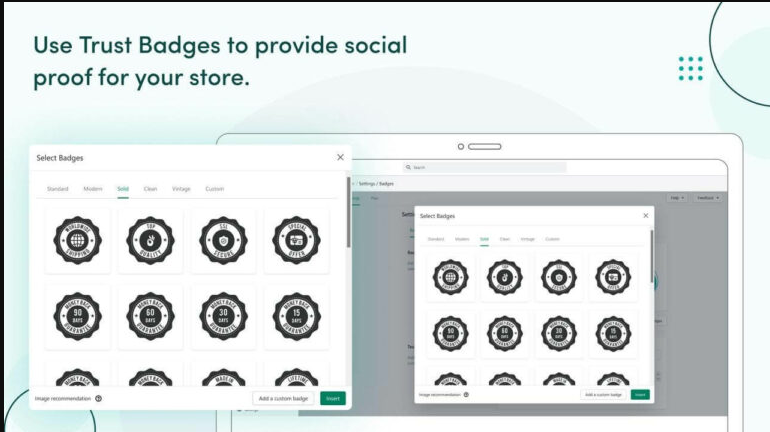Select Made In badge in enlarged dialog
This screenshot has height=432, width=770.
click(x=223, y=377)
